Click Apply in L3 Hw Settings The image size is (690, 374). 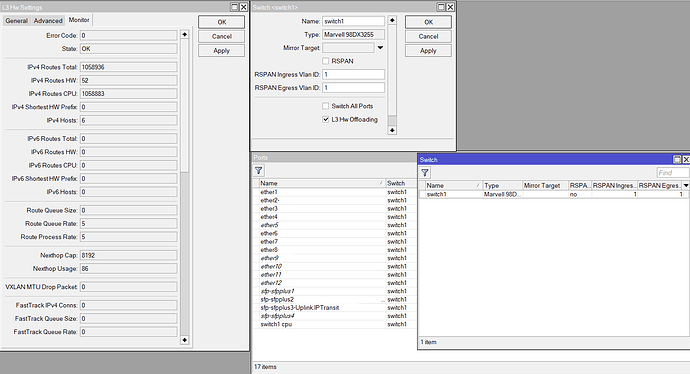pos(221,51)
